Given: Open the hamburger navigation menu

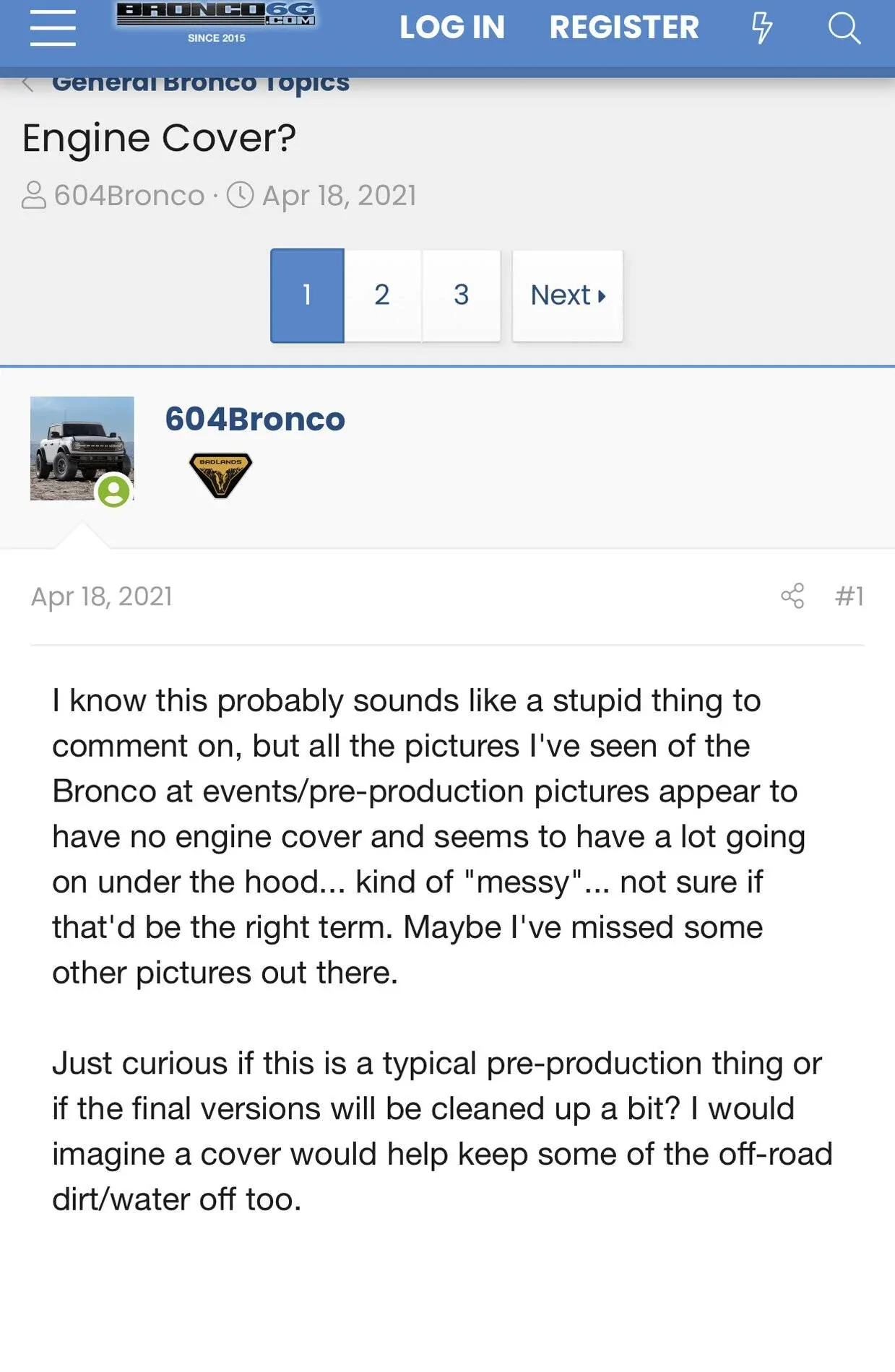Looking at the screenshot, I should pos(53,28).
